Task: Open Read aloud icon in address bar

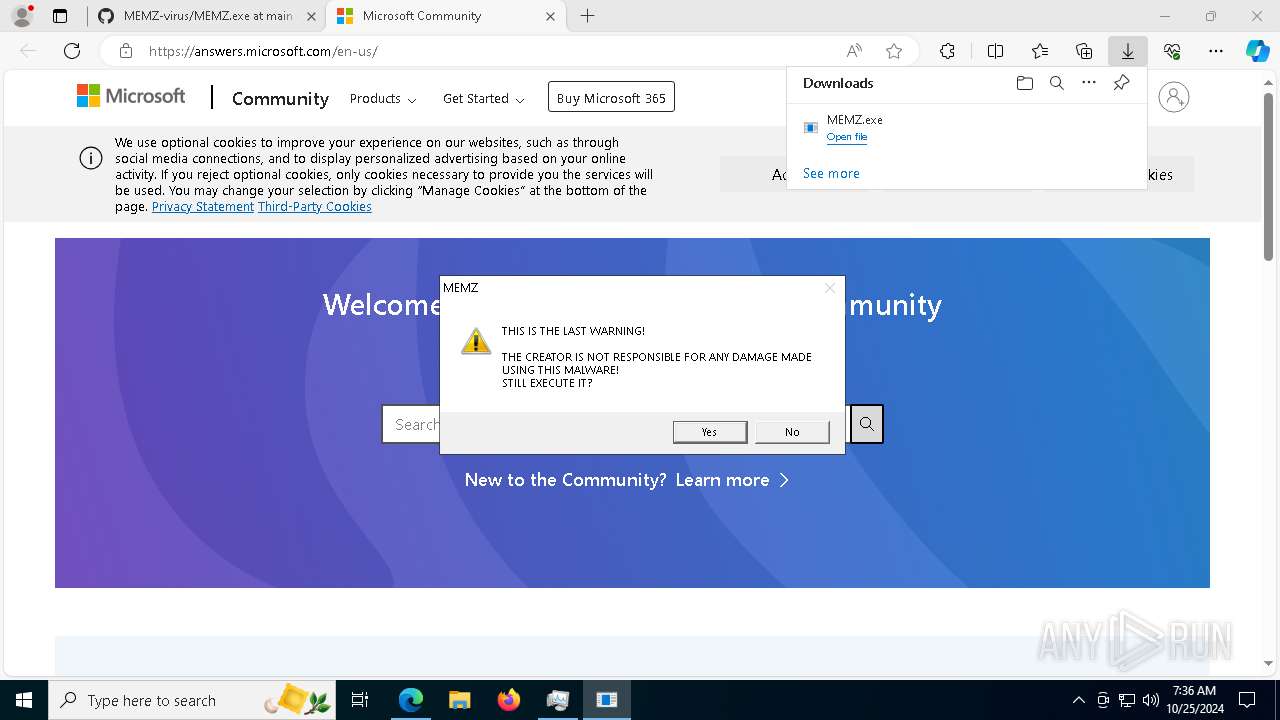Action: tap(854, 51)
